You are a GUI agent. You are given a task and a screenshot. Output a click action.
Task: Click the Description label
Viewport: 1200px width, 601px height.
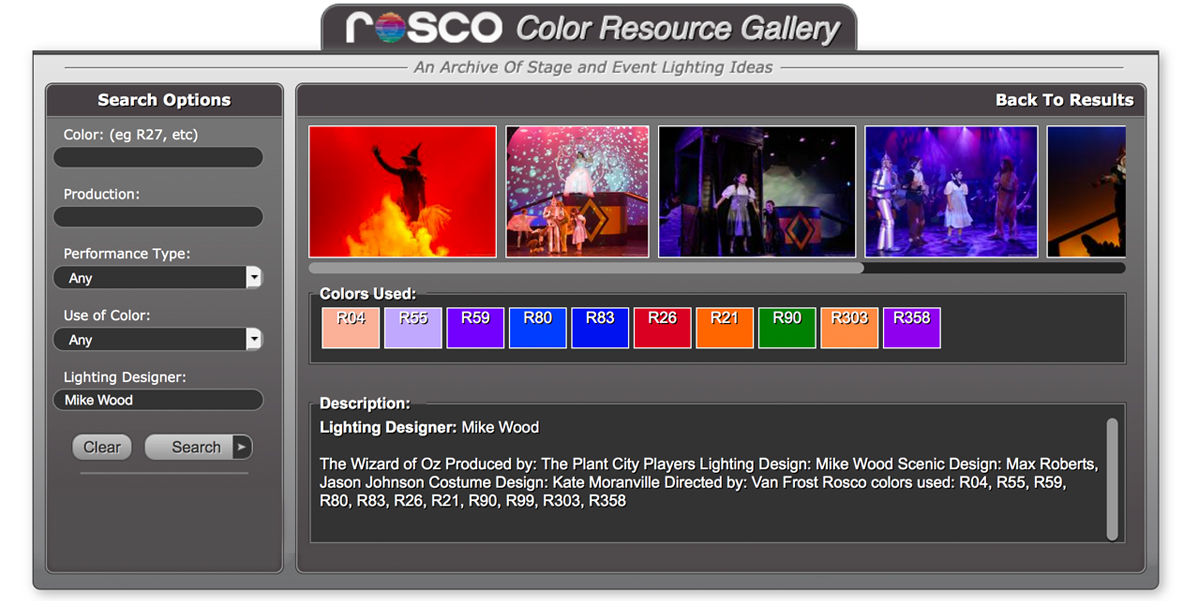point(365,404)
